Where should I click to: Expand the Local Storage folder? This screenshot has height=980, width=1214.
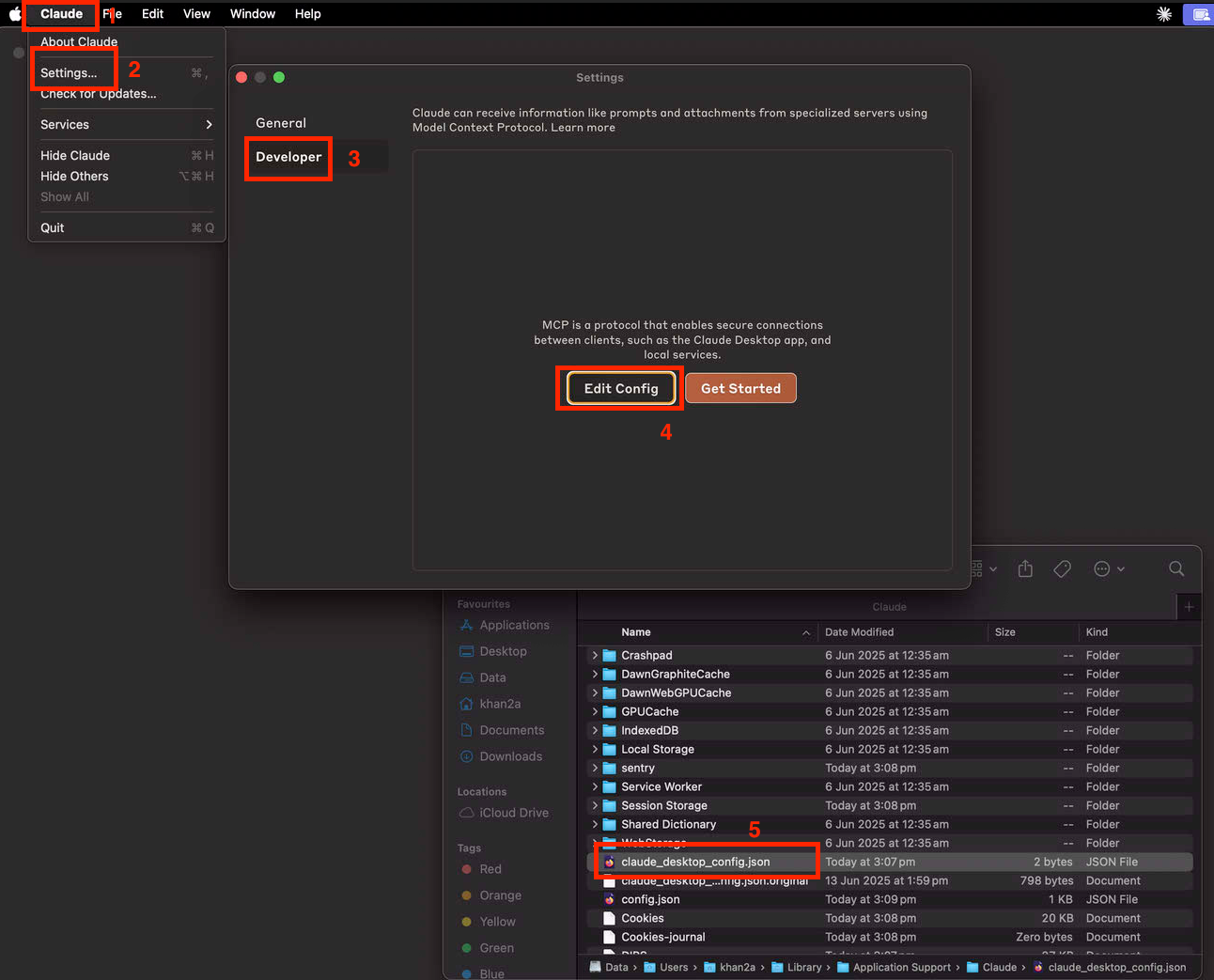coord(595,749)
